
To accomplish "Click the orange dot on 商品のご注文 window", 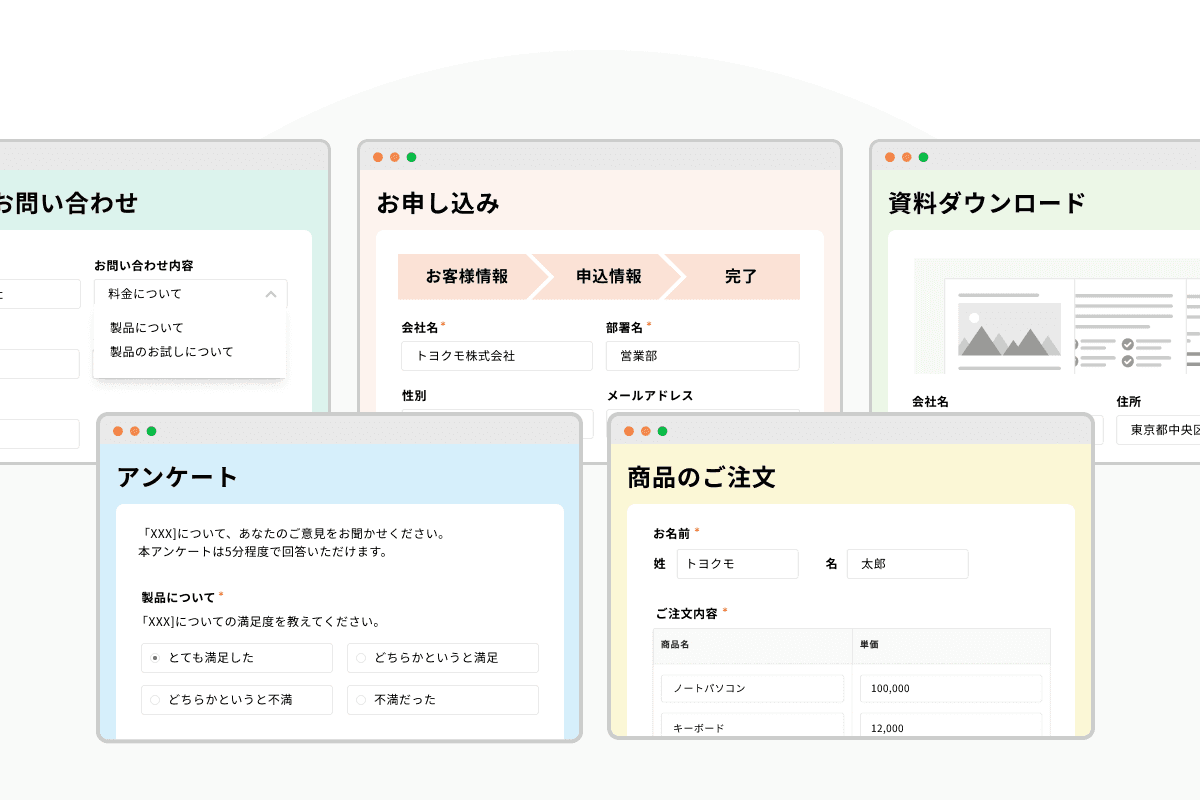I will click(x=629, y=432).
